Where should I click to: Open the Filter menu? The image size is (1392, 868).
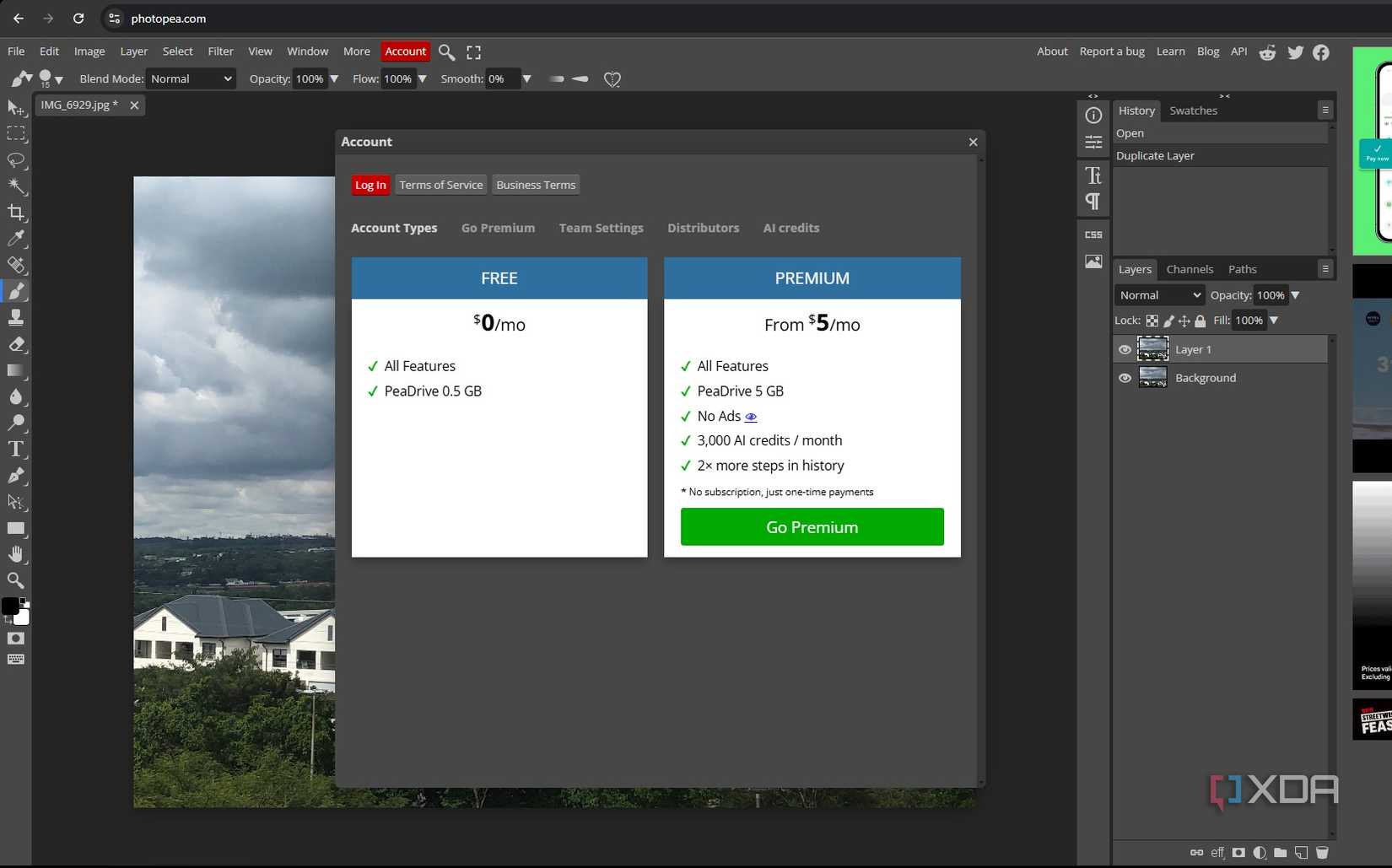click(220, 51)
